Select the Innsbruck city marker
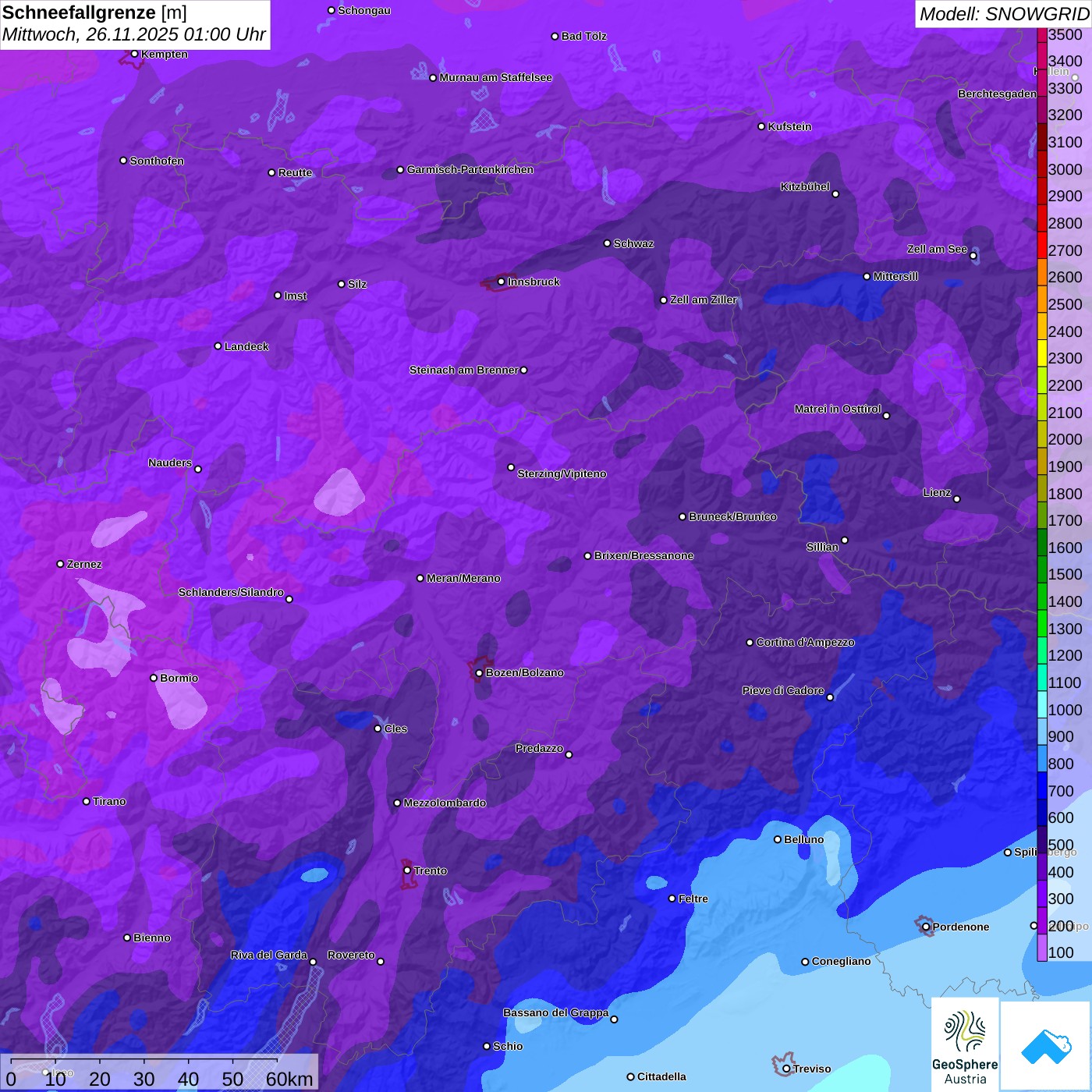 (x=501, y=282)
